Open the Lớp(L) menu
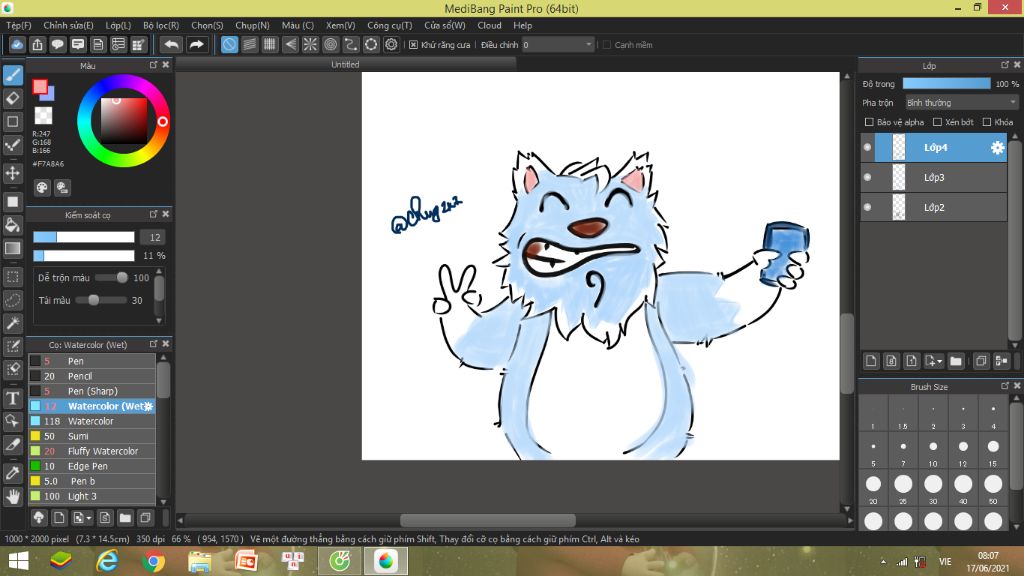Viewport: 1024px width, 576px height. point(118,25)
